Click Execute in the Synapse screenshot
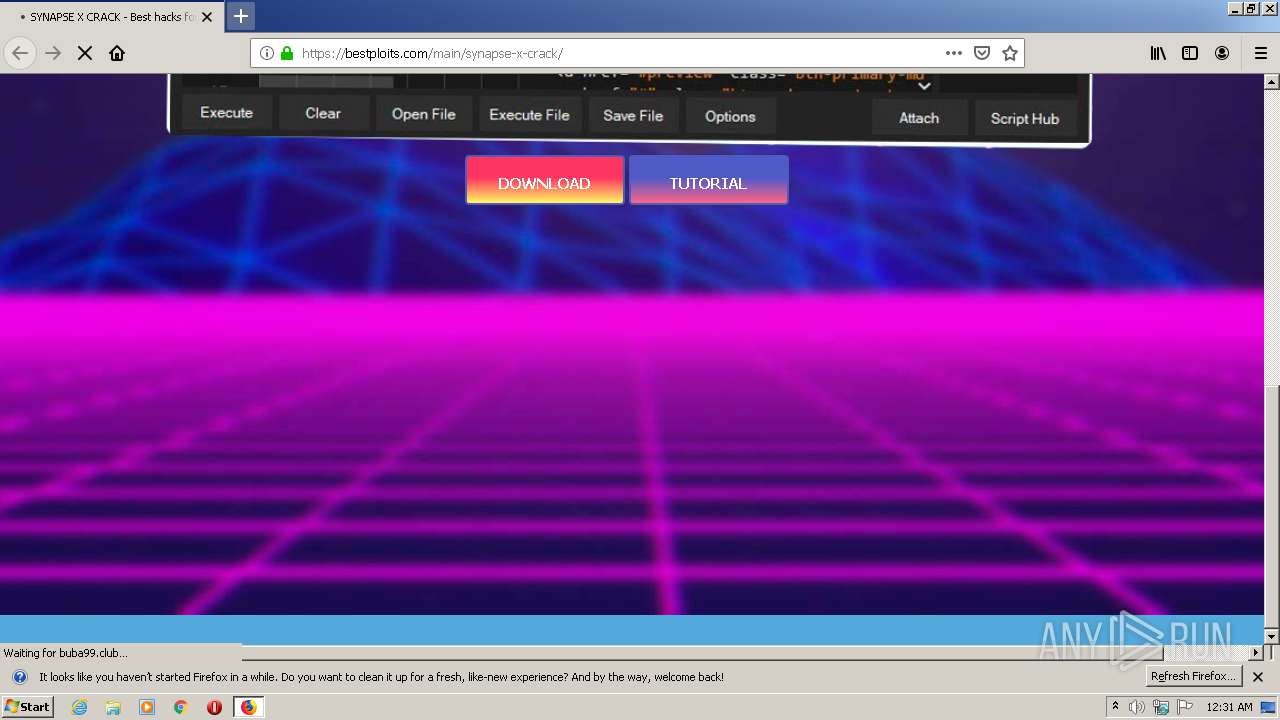 226,112
